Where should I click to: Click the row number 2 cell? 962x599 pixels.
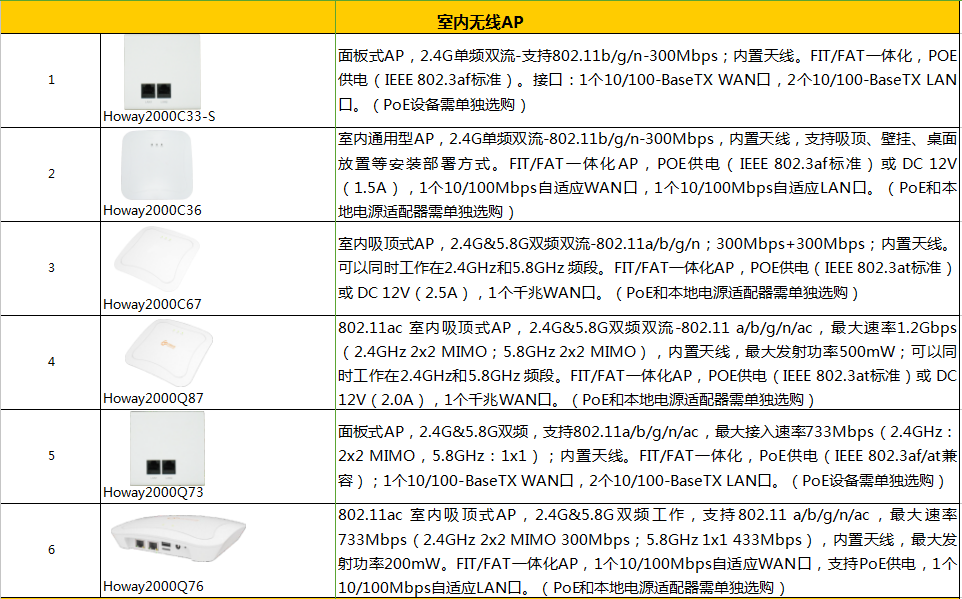point(51,174)
